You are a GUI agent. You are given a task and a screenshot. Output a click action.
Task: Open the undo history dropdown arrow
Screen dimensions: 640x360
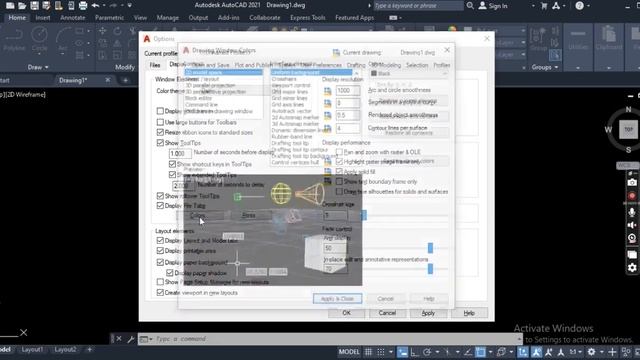(105, 6)
